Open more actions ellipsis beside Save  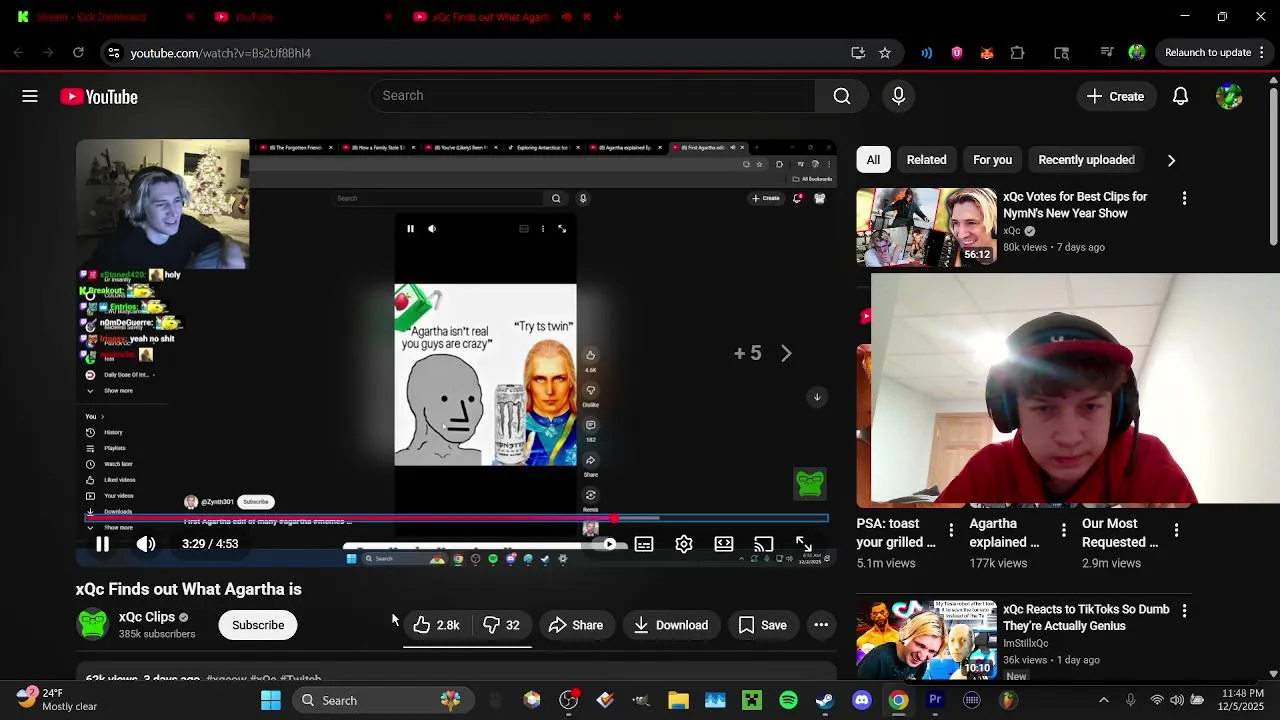[x=821, y=625]
